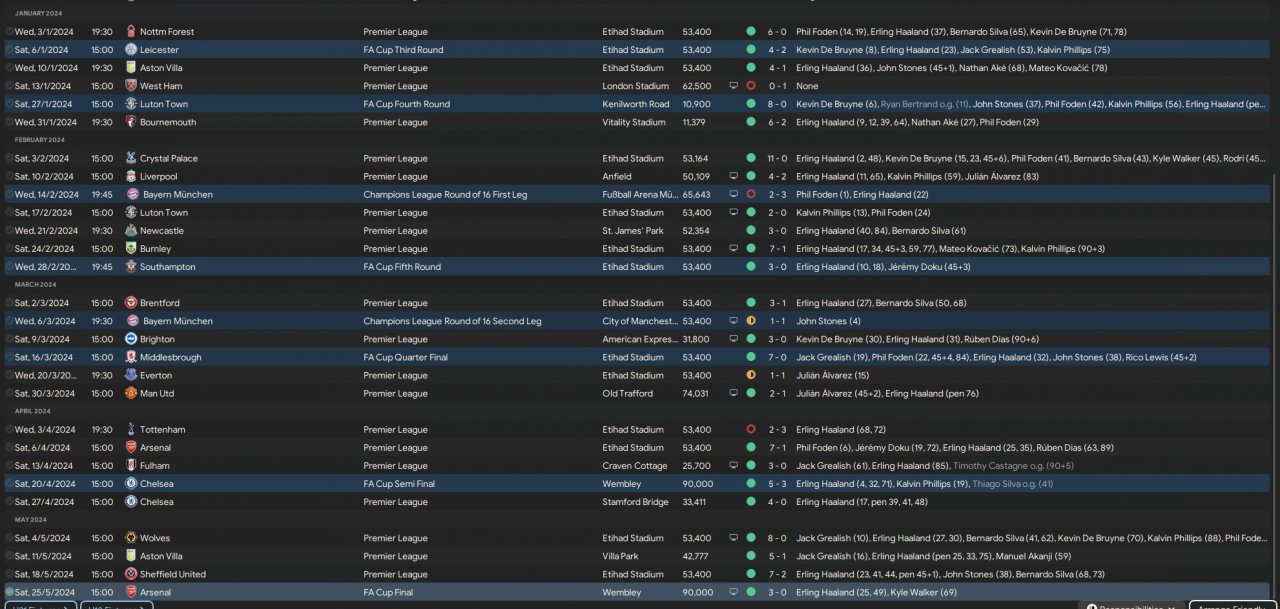
Task: Select the row marker beside Sat, 25/5/2024
Action: pyautogui.click(x=9, y=592)
